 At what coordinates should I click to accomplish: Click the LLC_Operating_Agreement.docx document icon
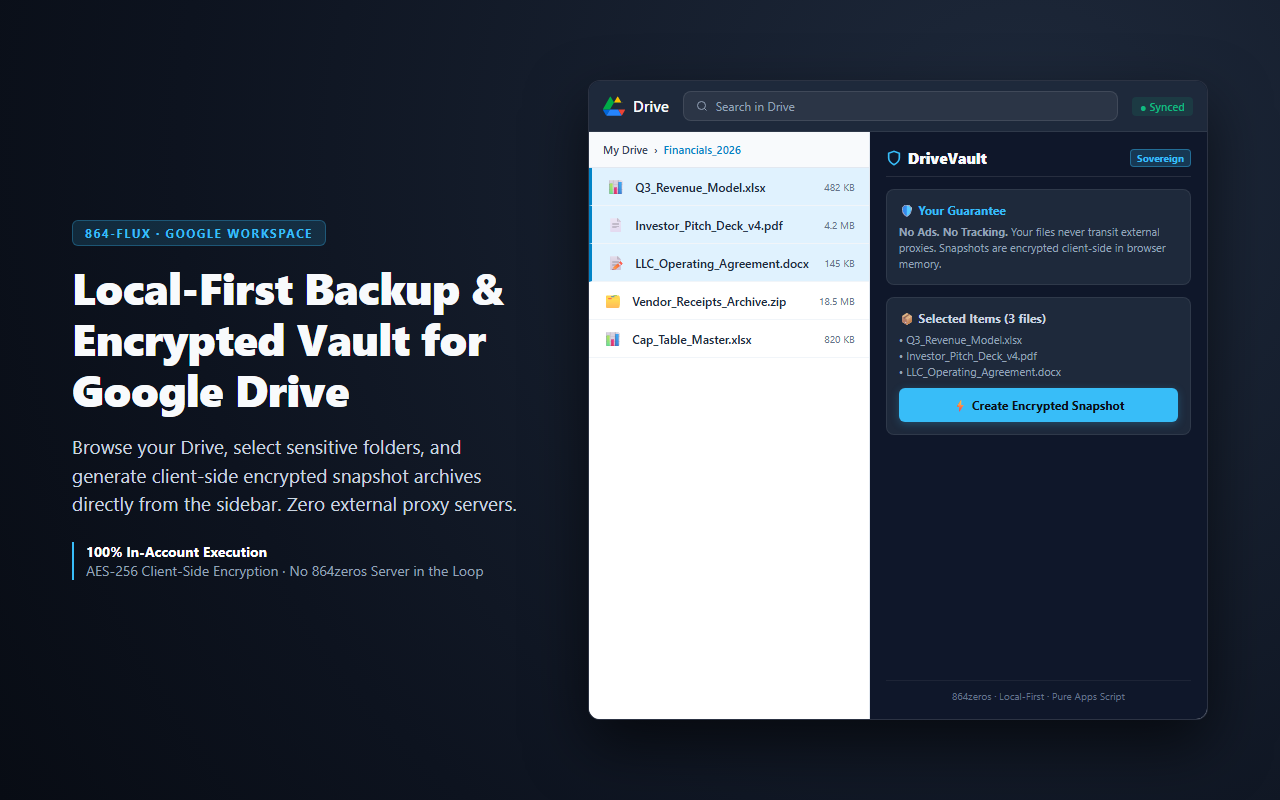[x=615, y=263]
